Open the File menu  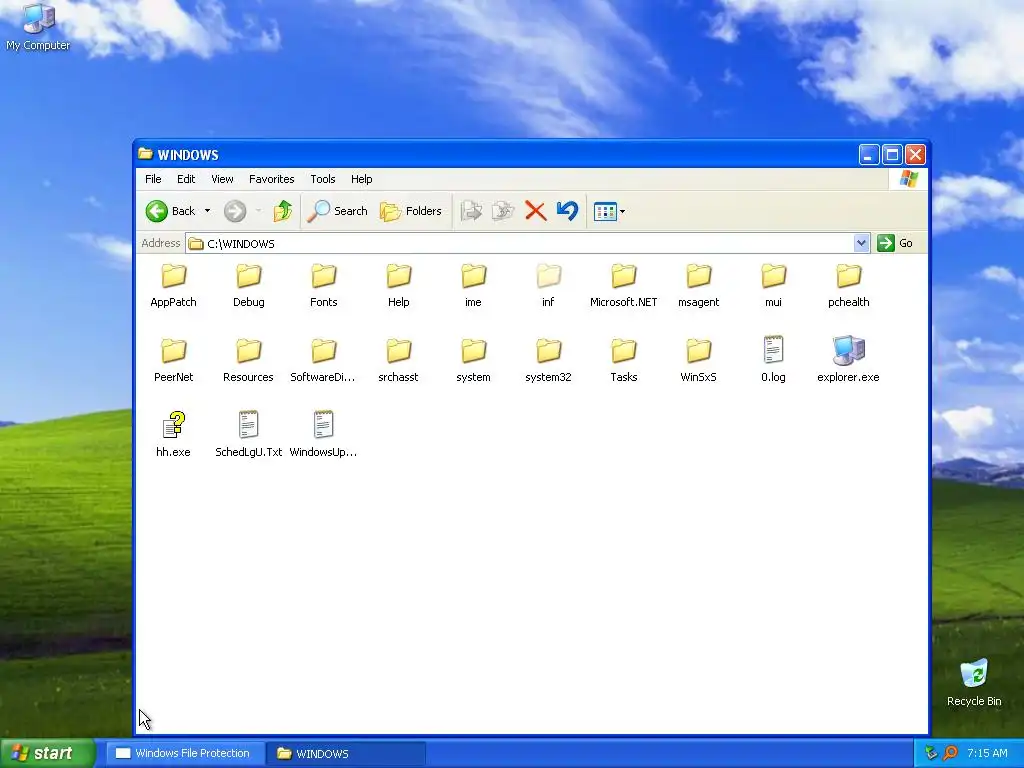(x=153, y=179)
